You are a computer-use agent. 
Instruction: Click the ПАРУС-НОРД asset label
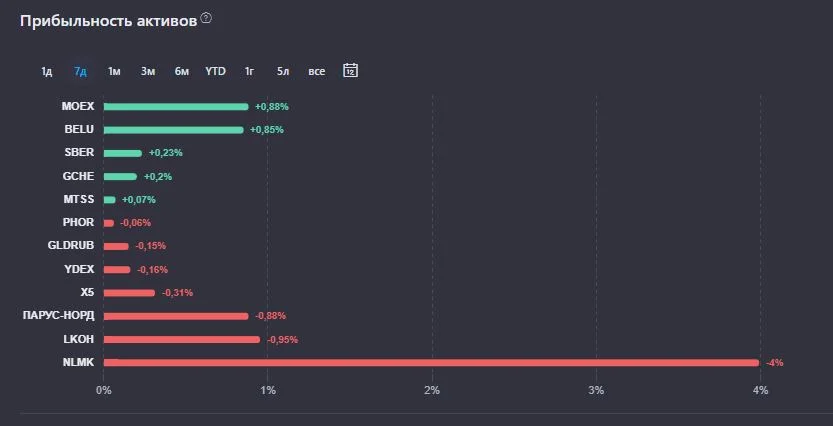(58, 316)
